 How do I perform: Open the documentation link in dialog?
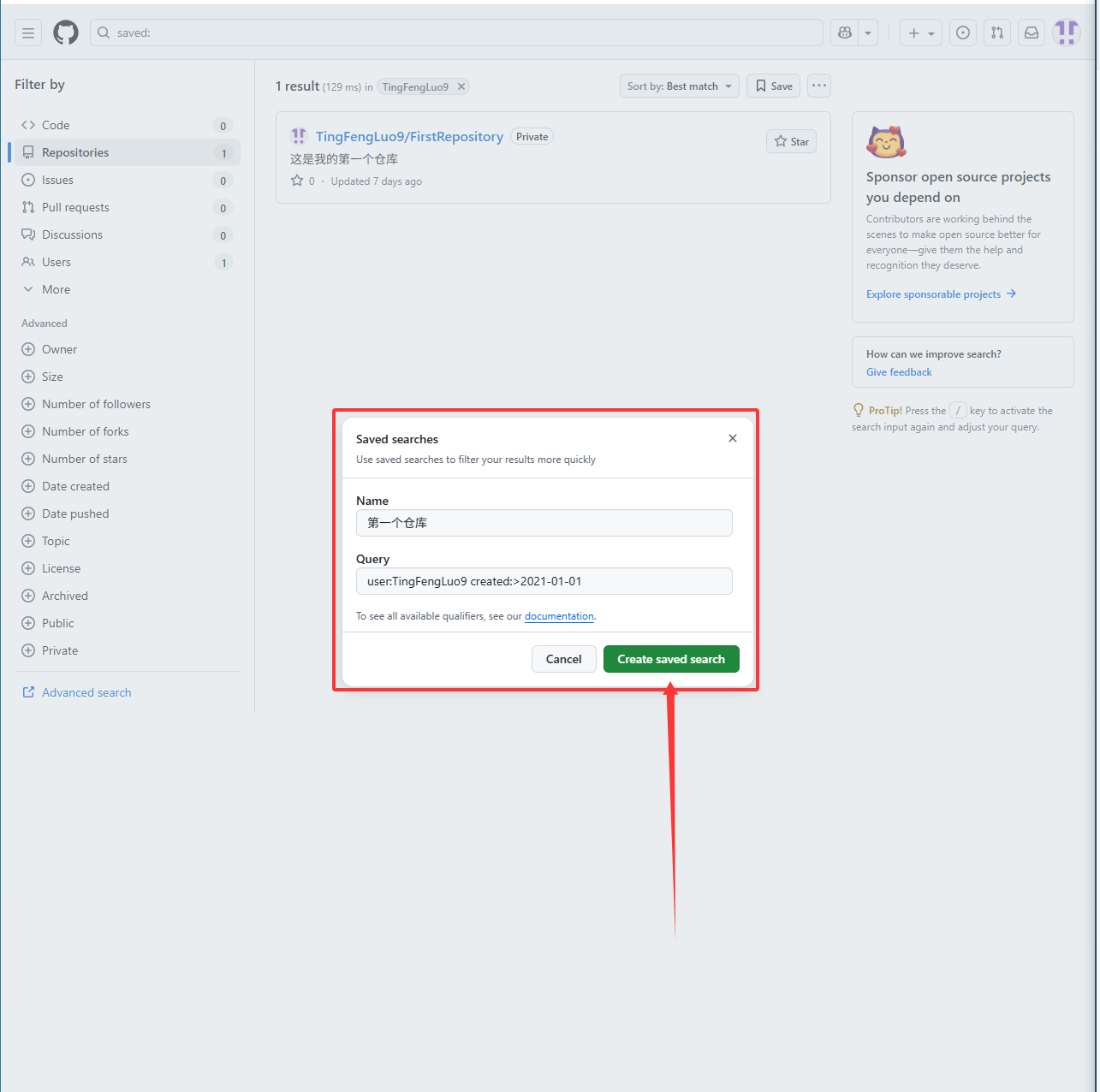pyautogui.click(x=559, y=616)
